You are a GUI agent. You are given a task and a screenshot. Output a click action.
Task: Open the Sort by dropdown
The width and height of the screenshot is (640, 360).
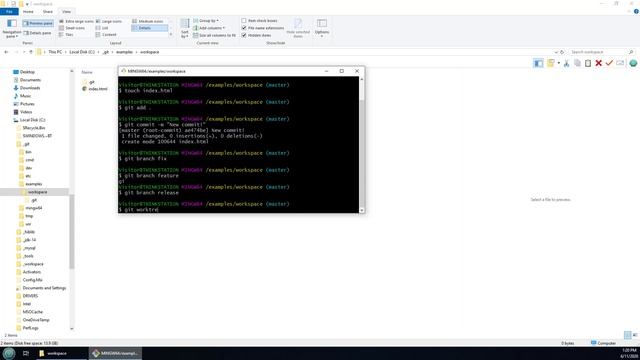[x=185, y=28]
